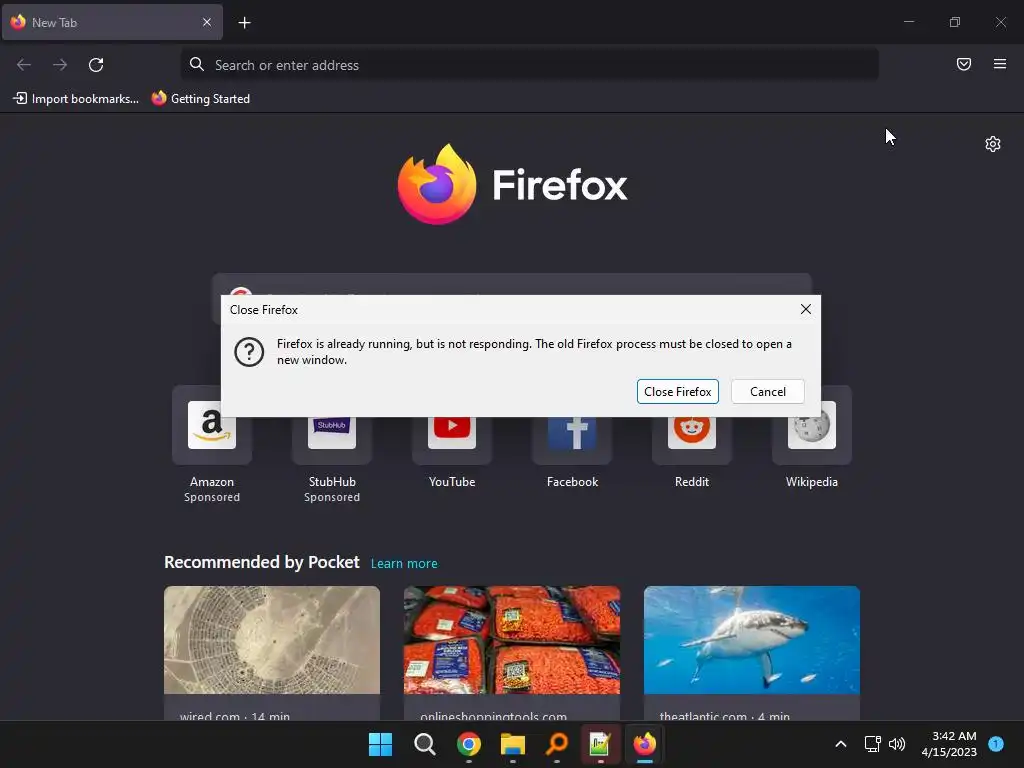Close the New Tab tab
1024x768 pixels.
pos(206,22)
